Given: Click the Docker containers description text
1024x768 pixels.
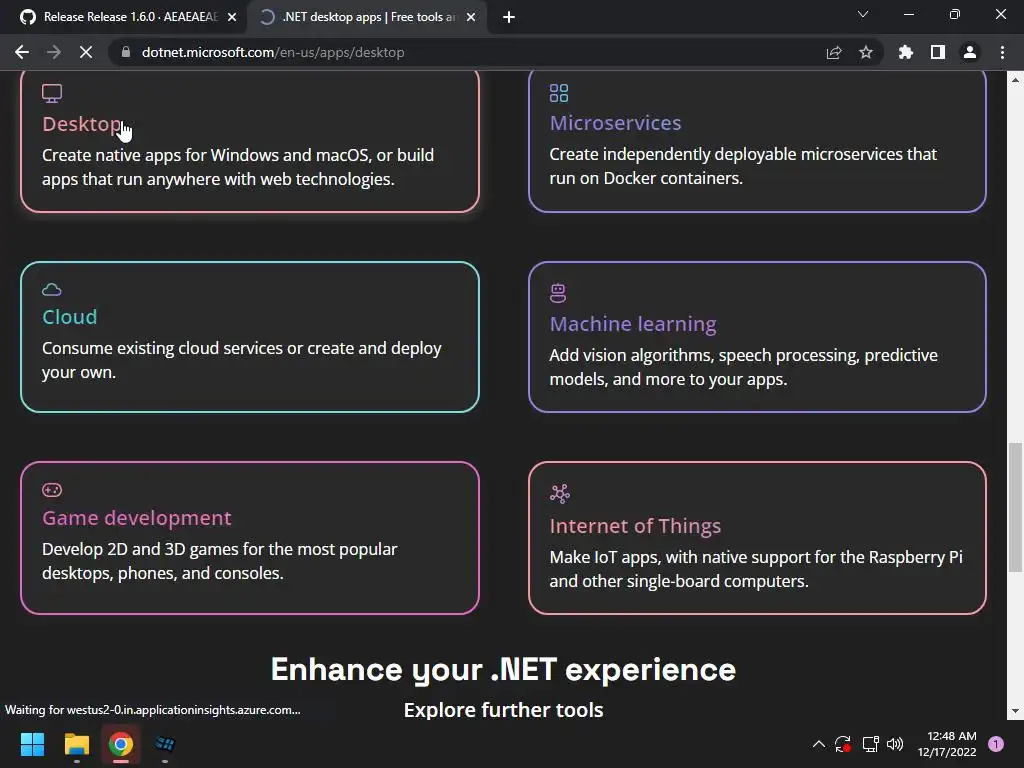Looking at the screenshot, I should [x=743, y=166].
